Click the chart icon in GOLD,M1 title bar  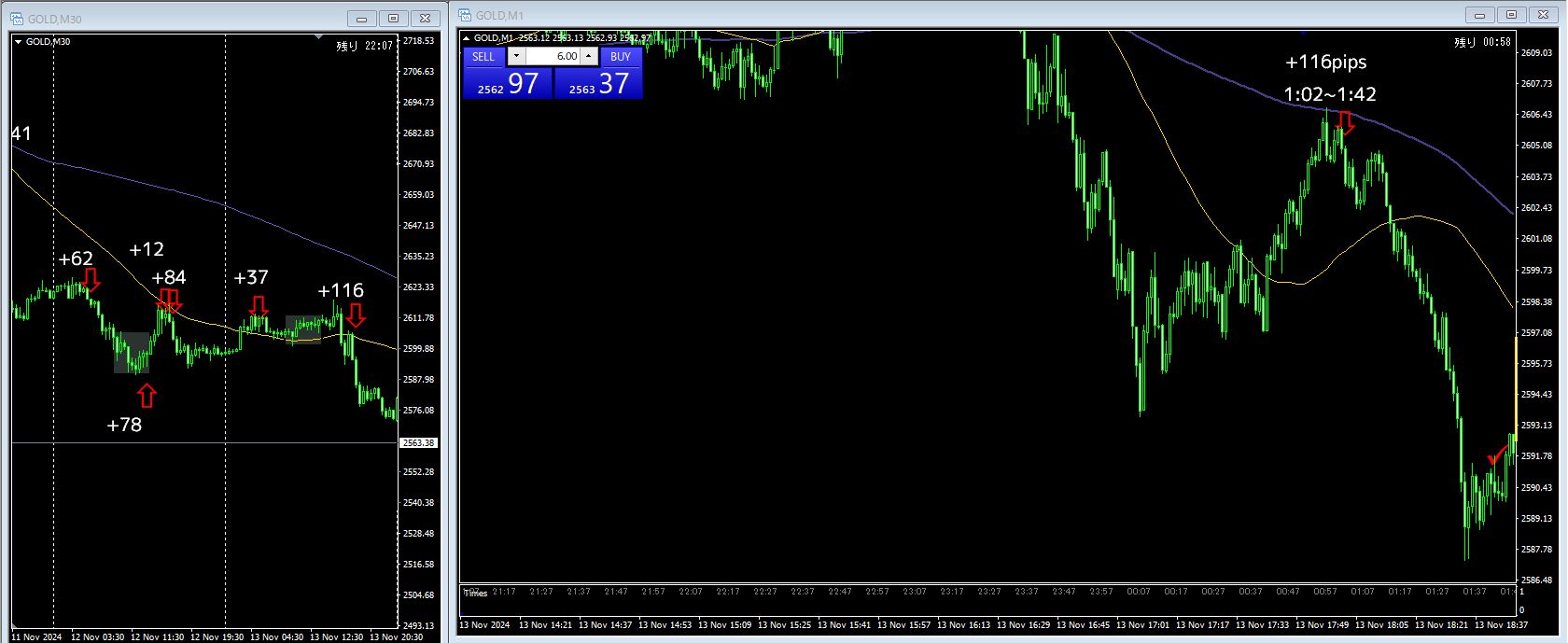click(465, 15)
